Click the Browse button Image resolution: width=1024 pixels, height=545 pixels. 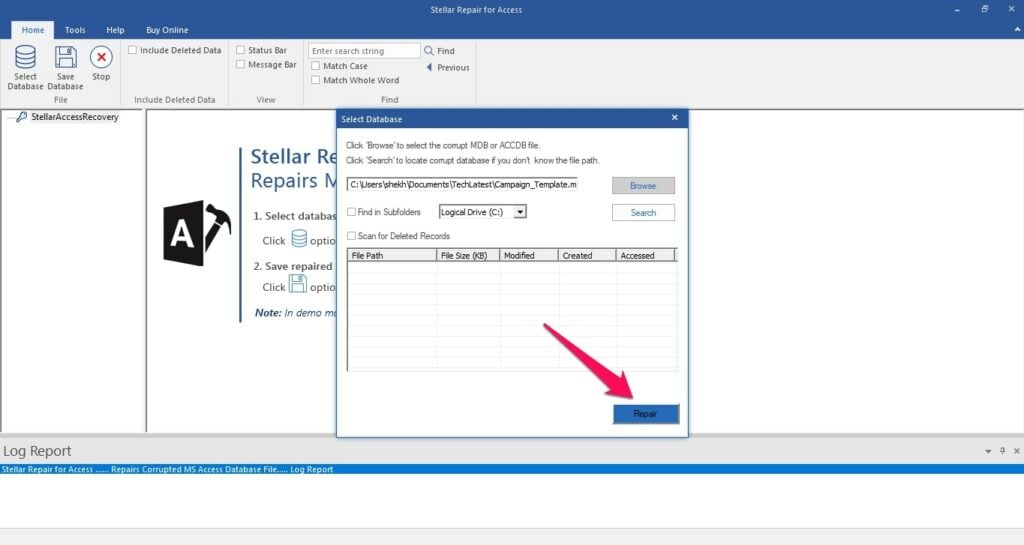[x=643, y=185]
